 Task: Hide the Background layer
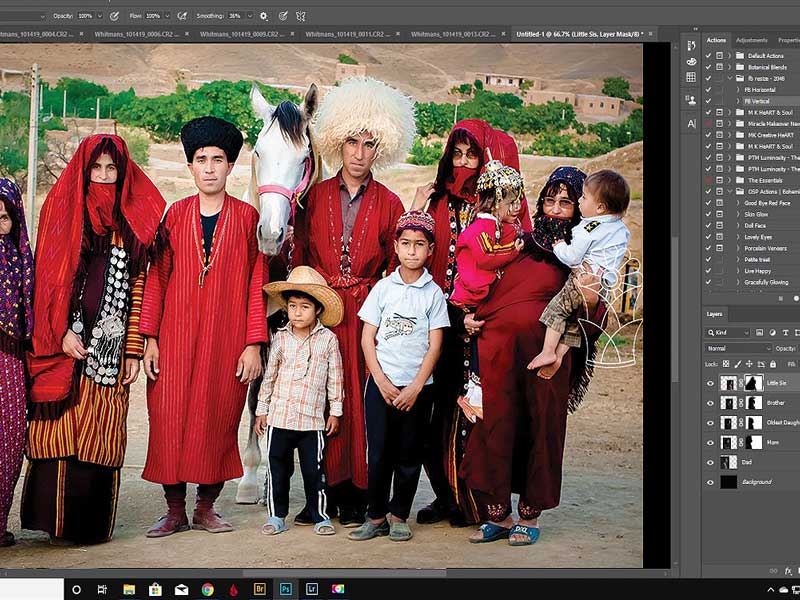pos(711,481)
